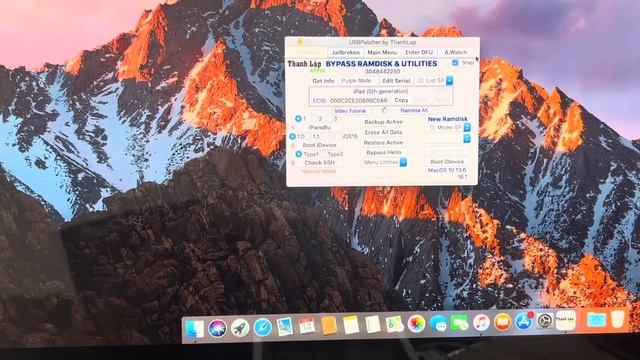Toggle the List SP checkbox

pos(421,81)
